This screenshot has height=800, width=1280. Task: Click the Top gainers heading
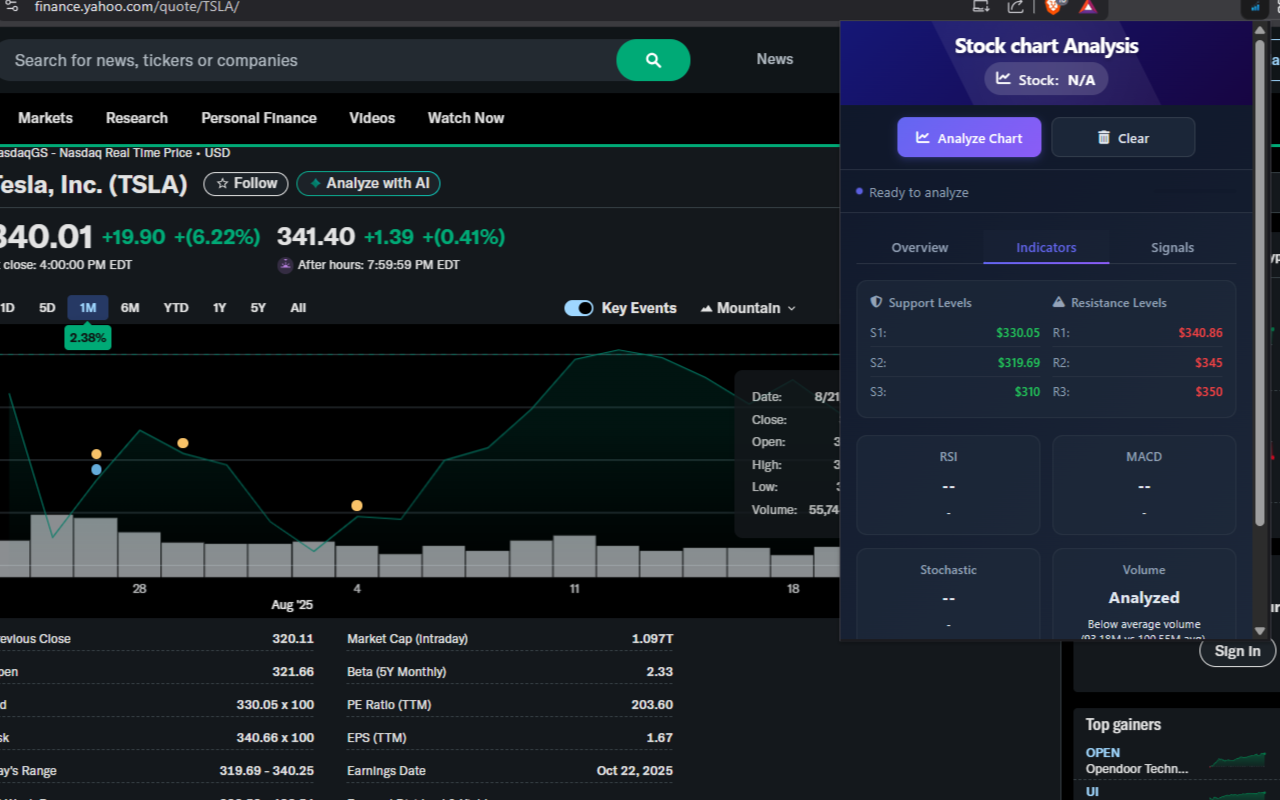coord(1123,724)
